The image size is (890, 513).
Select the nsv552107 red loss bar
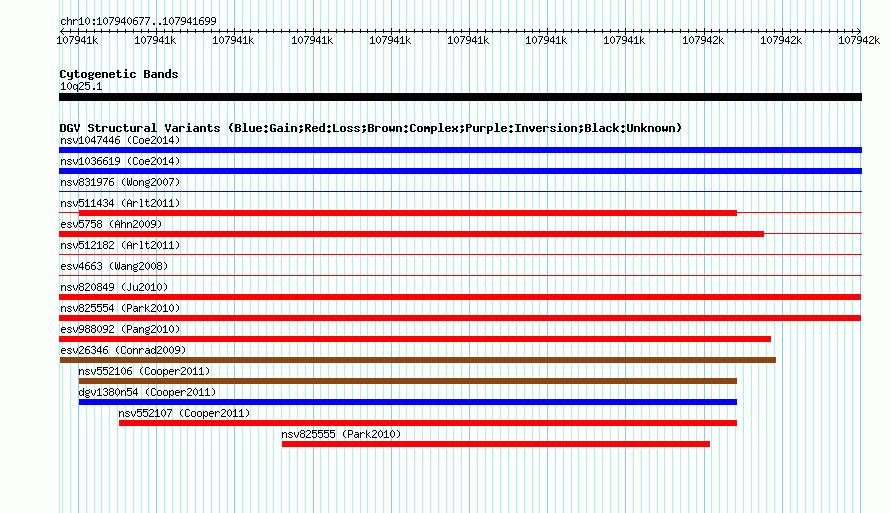coord(428,423)
